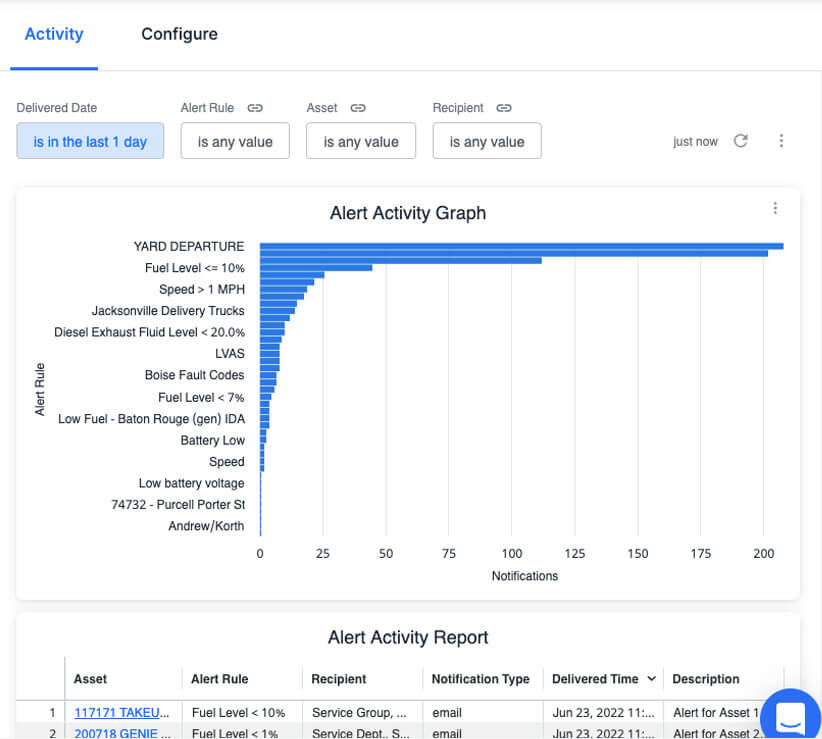This screenshot has height=739, width=822.
Task: Click 'Low Fuel - Baton Rouge (gen) IDA' label
Action: (152, 419)
